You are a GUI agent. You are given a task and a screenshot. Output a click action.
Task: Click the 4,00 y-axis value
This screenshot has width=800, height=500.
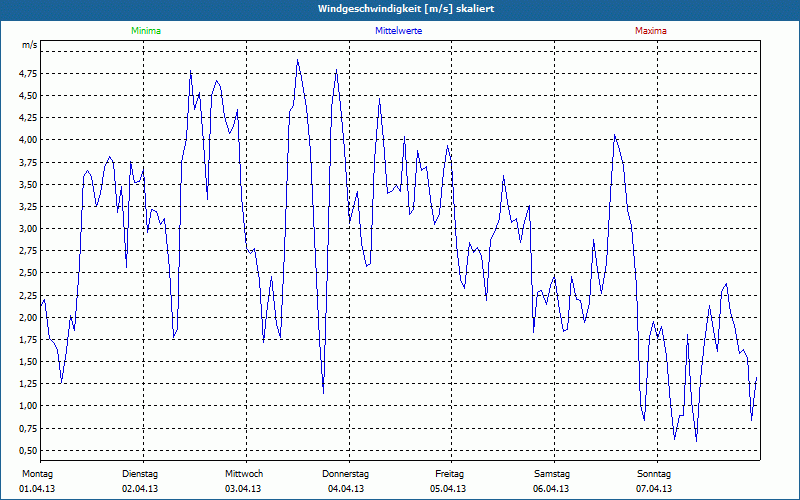click(x=29, y=140)
